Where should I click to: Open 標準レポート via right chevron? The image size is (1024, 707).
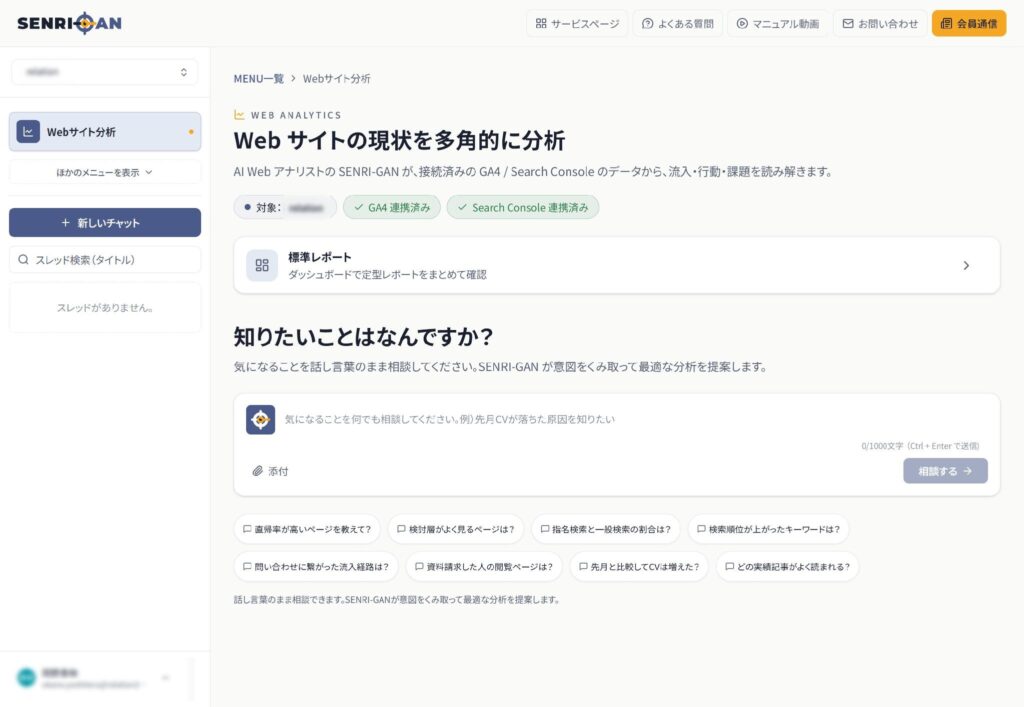(966, 266)
